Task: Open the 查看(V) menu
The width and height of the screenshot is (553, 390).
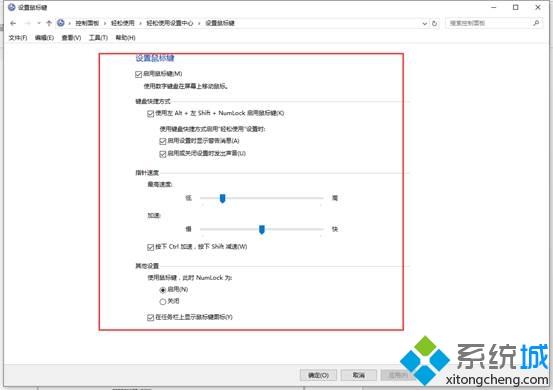Action: [x=71, y=37]
